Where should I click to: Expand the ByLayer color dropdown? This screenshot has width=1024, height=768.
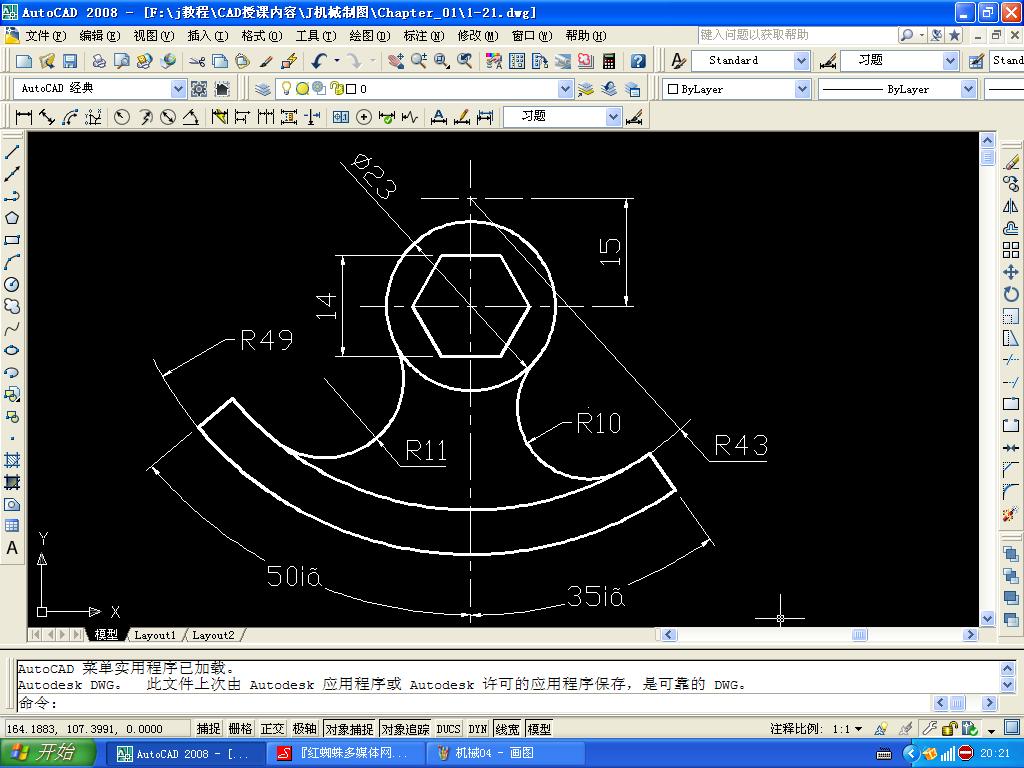803,89
